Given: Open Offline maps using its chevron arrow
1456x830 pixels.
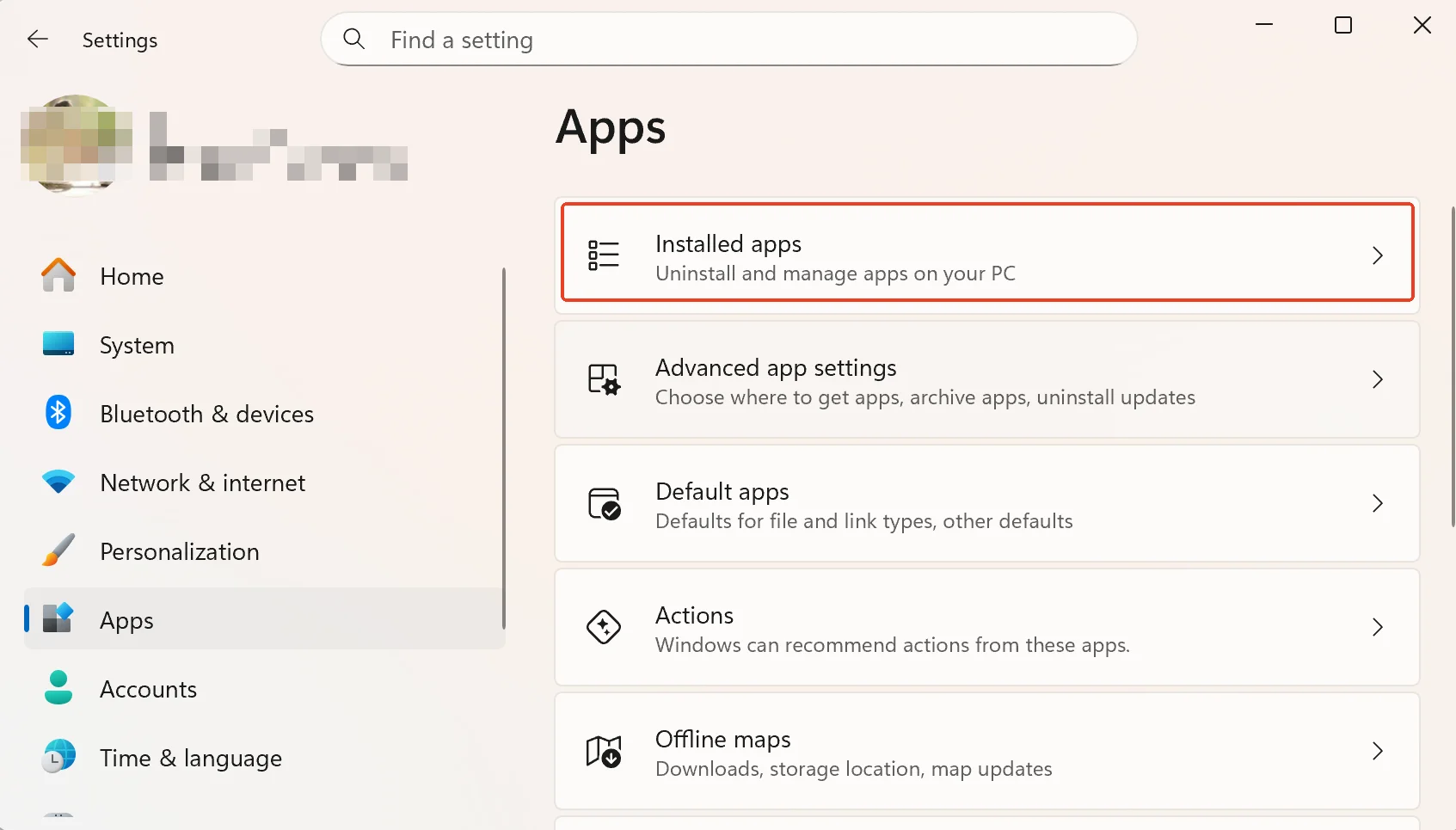Looking at the screenshot, I should [1377, 751].
